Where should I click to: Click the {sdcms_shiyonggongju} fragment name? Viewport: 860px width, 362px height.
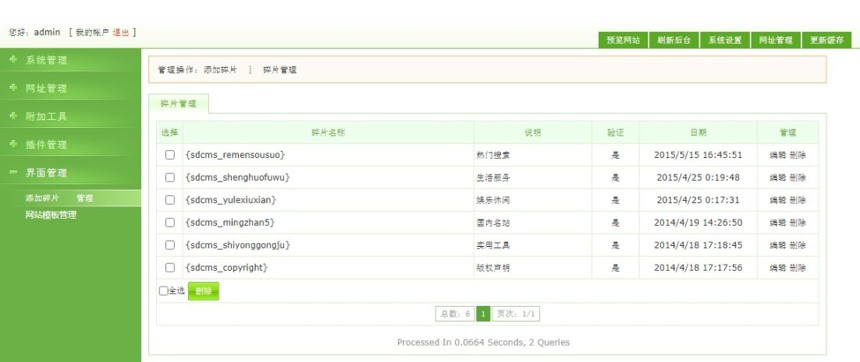pos(238,245)
